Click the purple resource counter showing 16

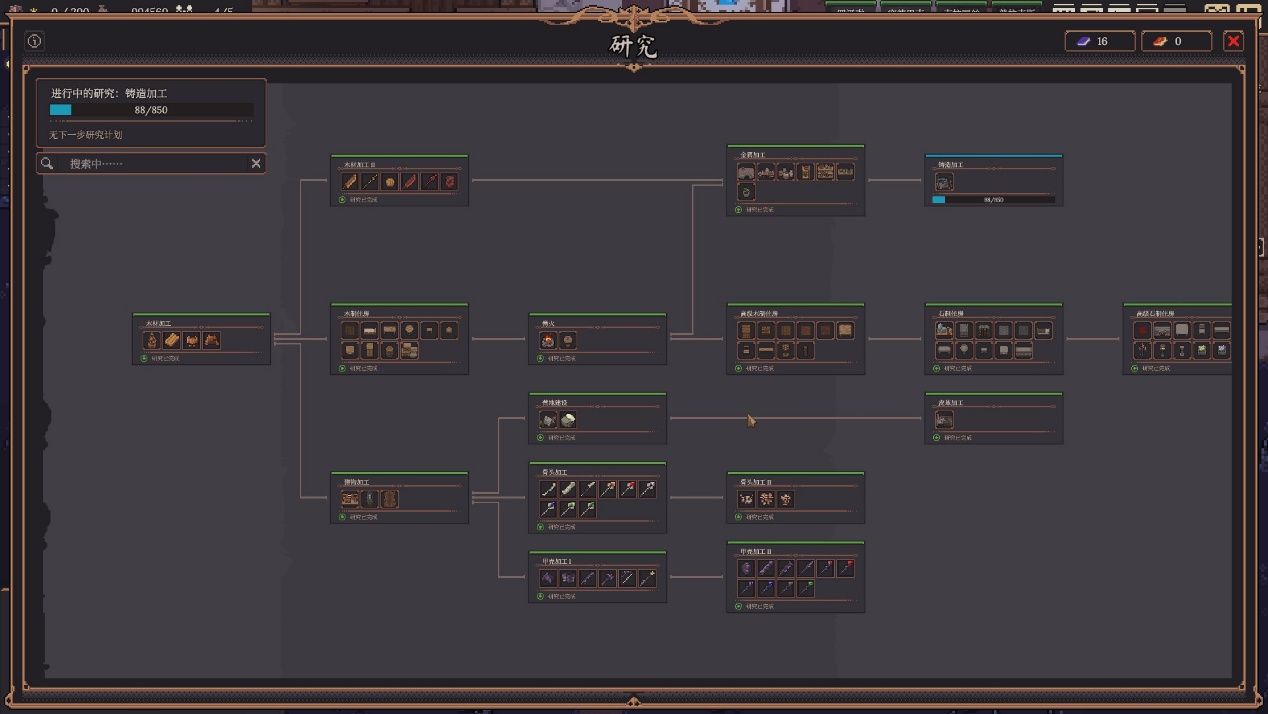(x=1099, y=41)
